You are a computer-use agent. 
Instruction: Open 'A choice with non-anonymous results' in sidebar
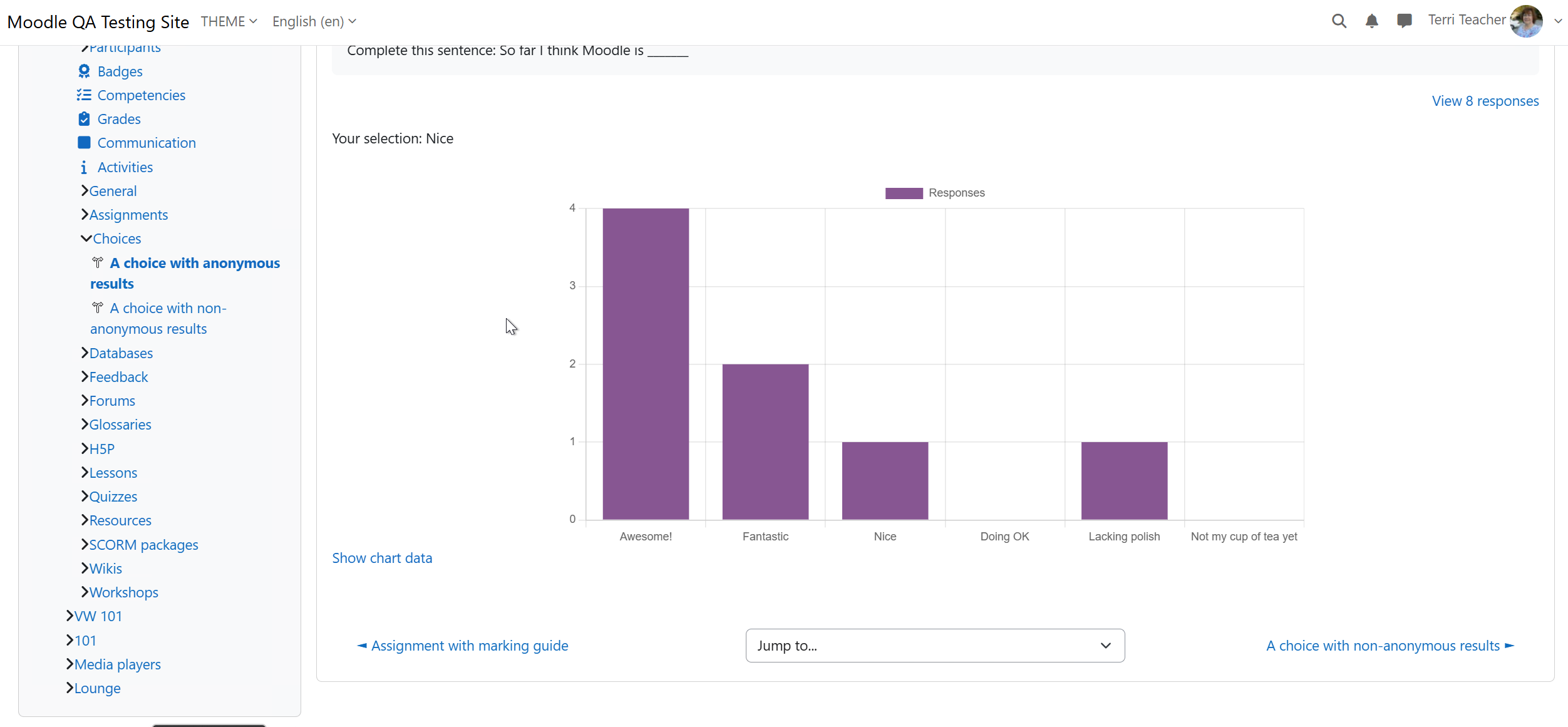tap(158, 318)
